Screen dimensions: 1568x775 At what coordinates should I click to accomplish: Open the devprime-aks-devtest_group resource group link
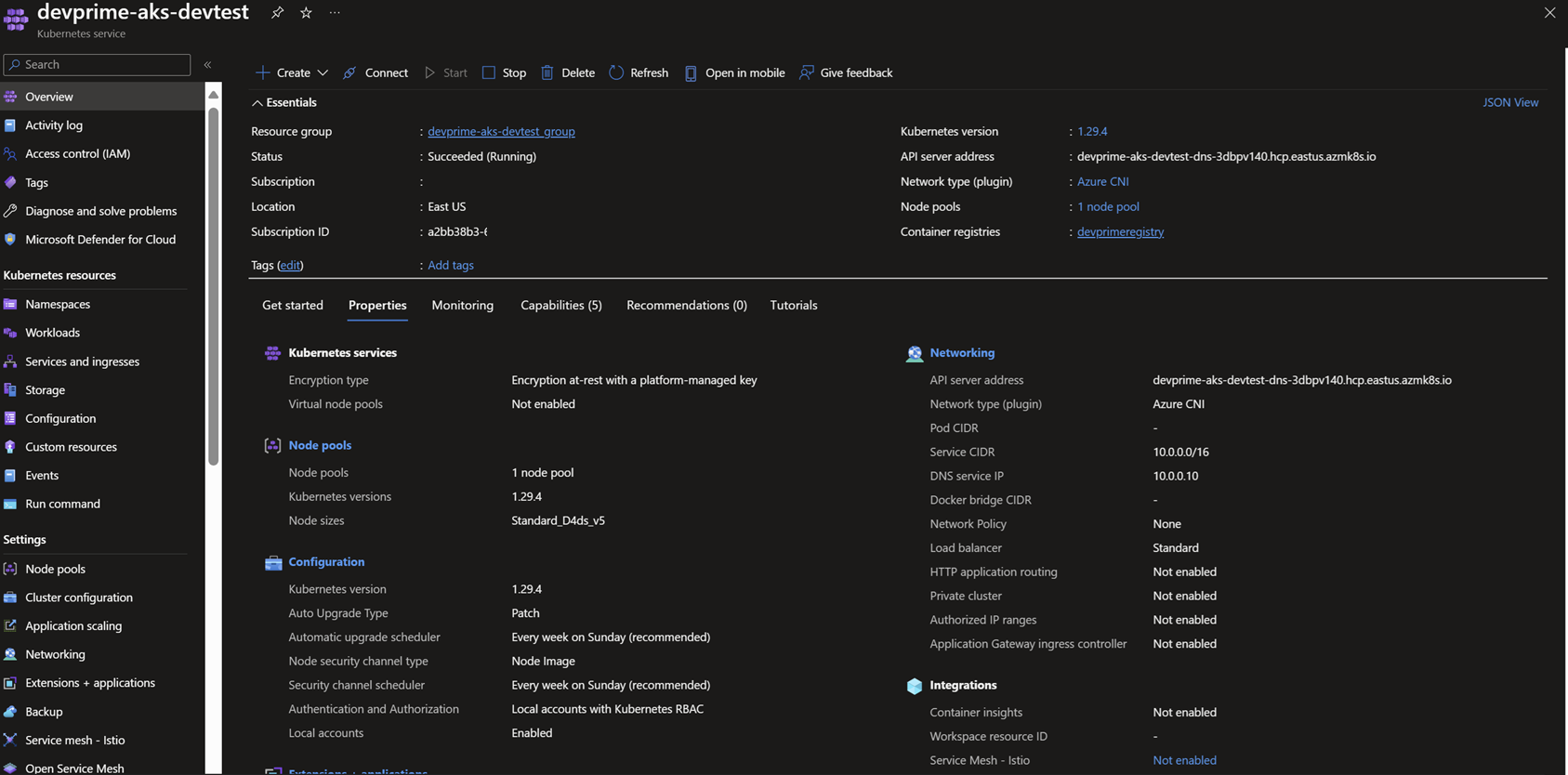click(501, 131)
